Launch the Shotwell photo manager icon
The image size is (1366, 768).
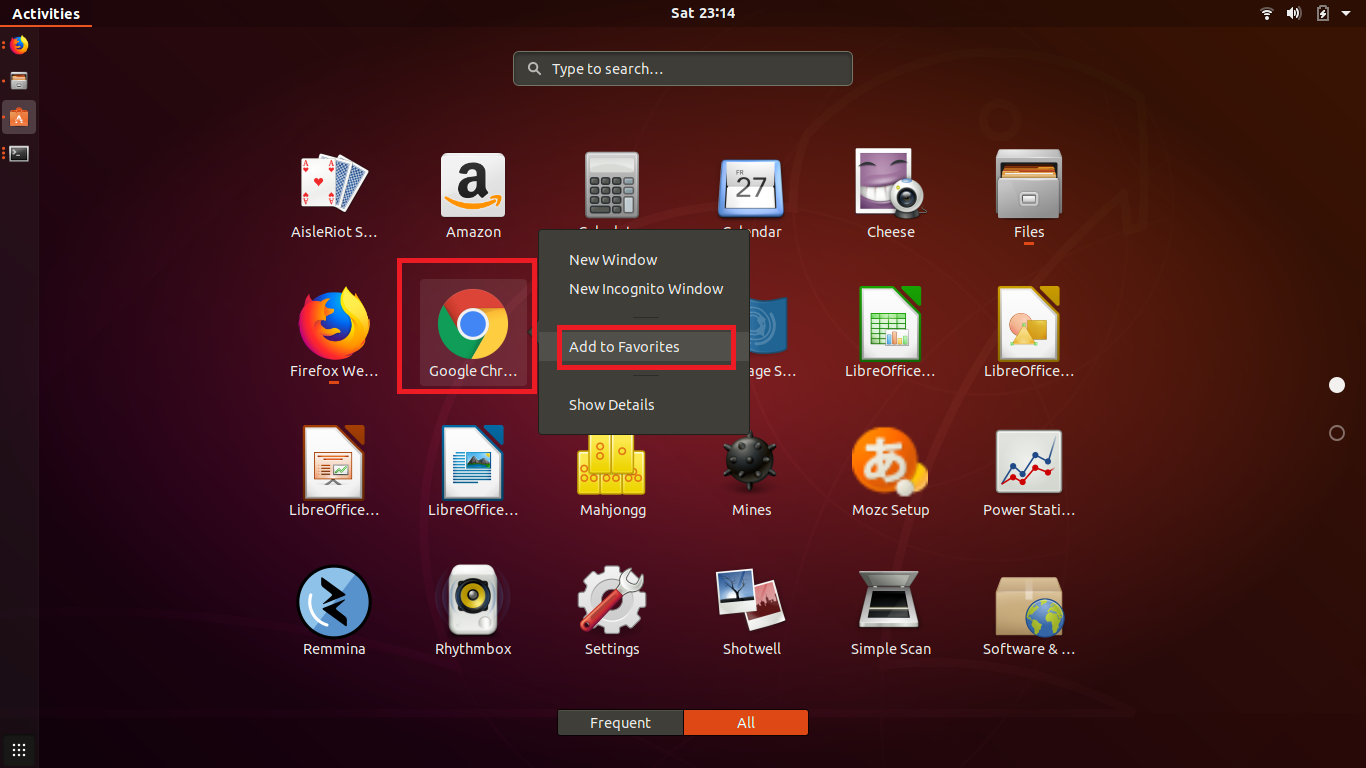(x=751, y=601)
